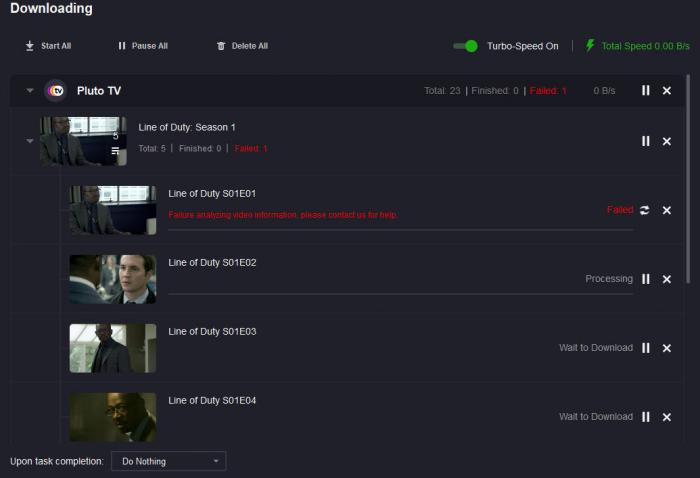This screenshot has width=700, height=478.
Task: Click the S01E03 episode thumbnail
Action: (x=113, y=348)
